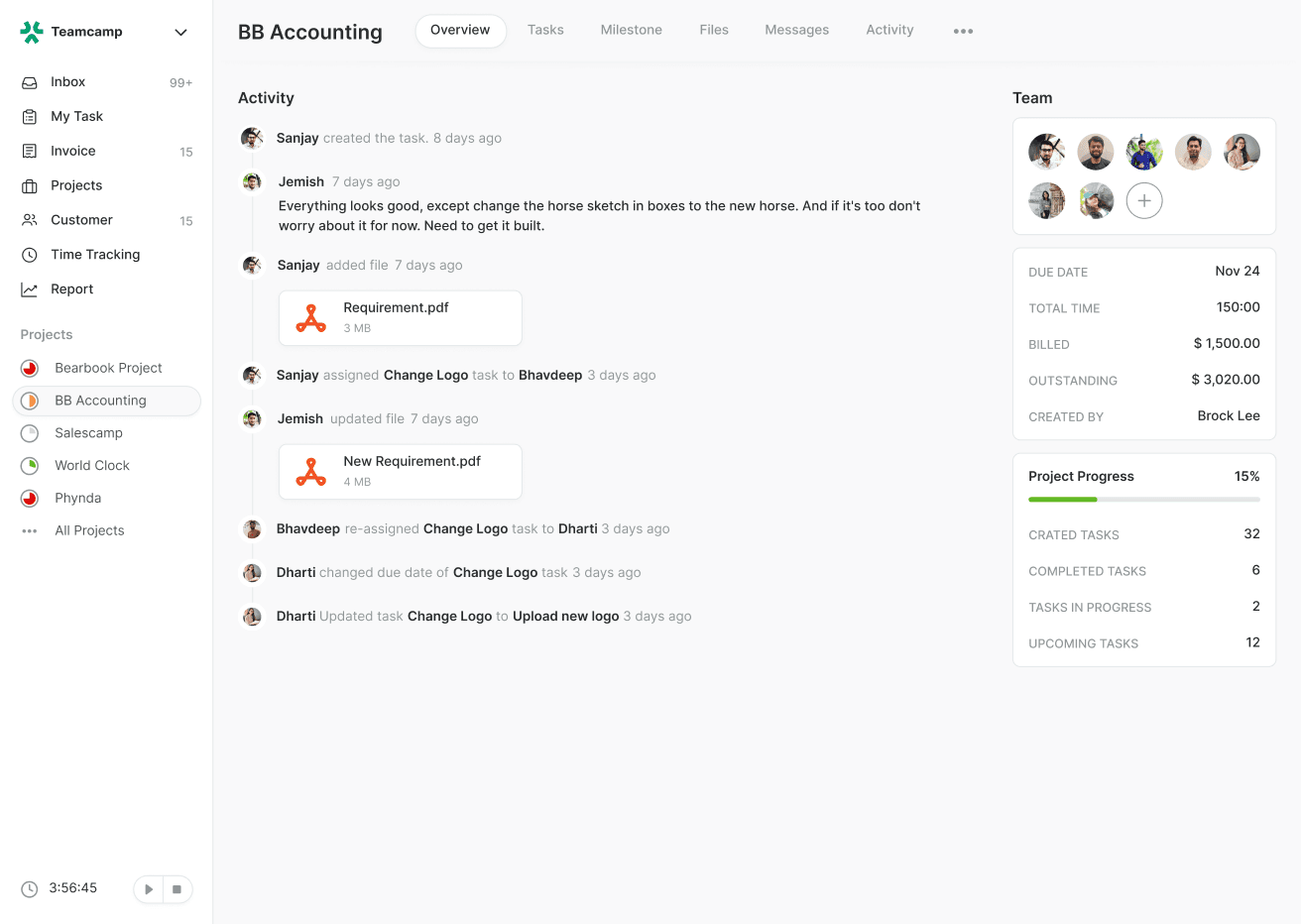Image resolution: width=1301 pixels, height=924 pixels.
Task: Open the Requirement.pdf file icon
Action: point(310,317)
